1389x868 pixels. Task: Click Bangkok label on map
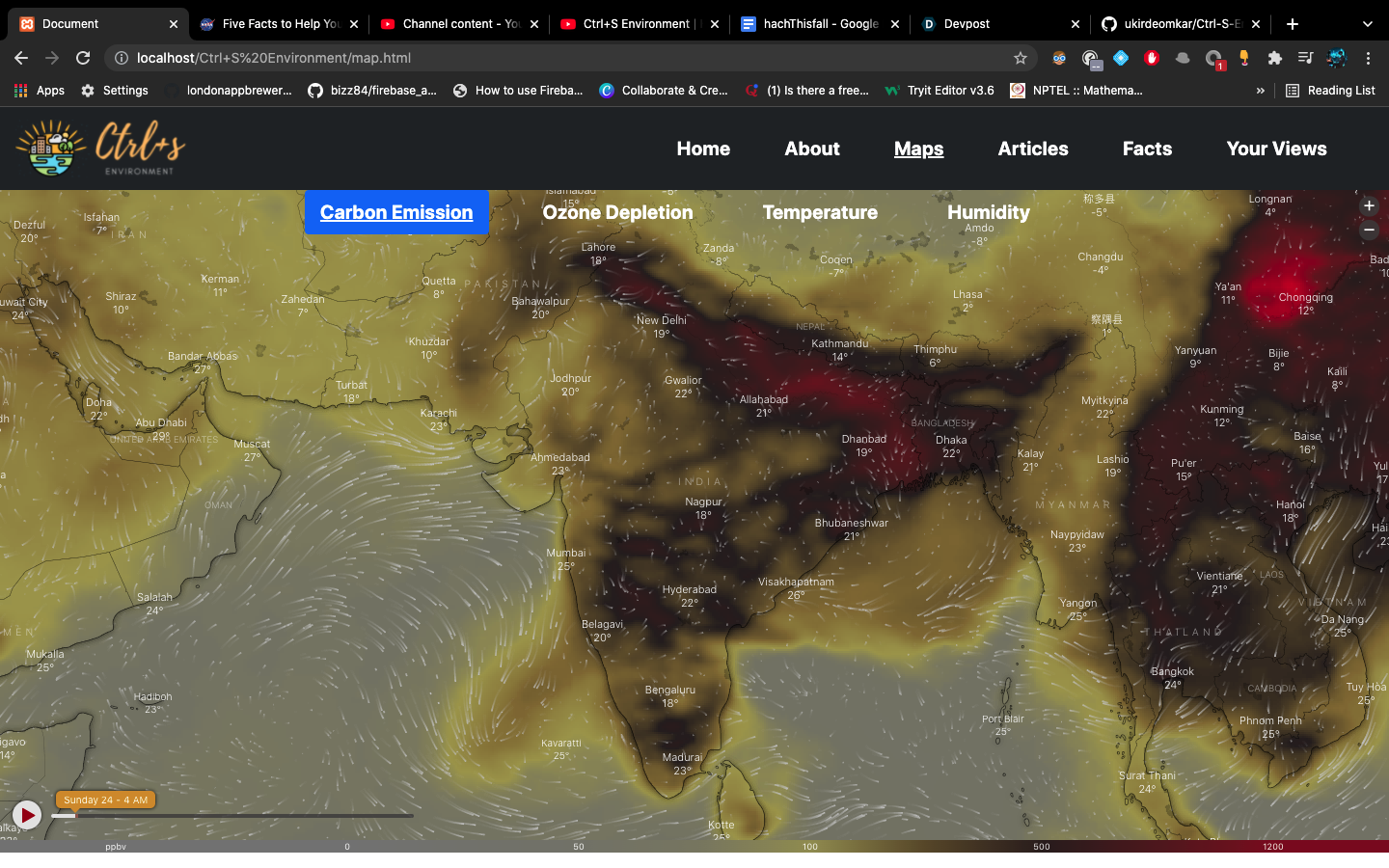[x=1173, y=671]
